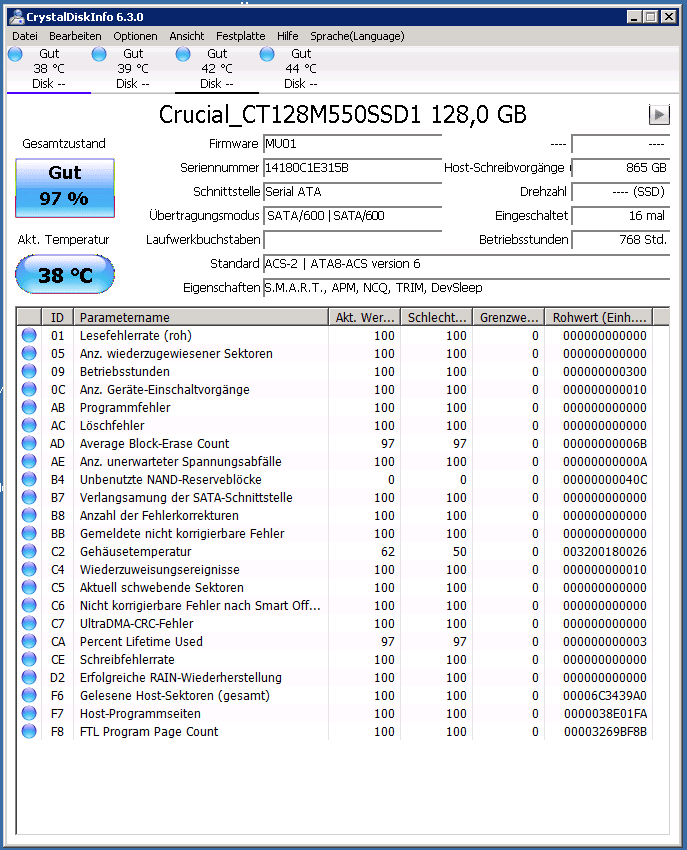687x850 pixels.
Task: Open the Hilfe menu
Action: pyautogui.click(x=287, y=36)
